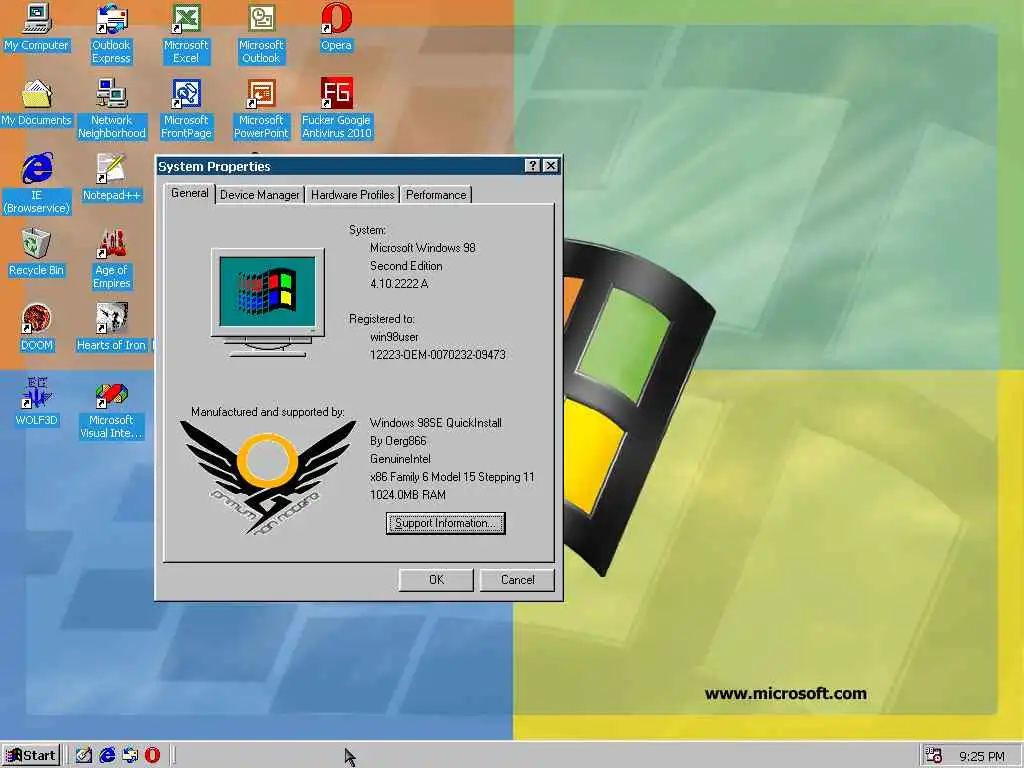Click the 'Second Edition' text line

(406, 266)
